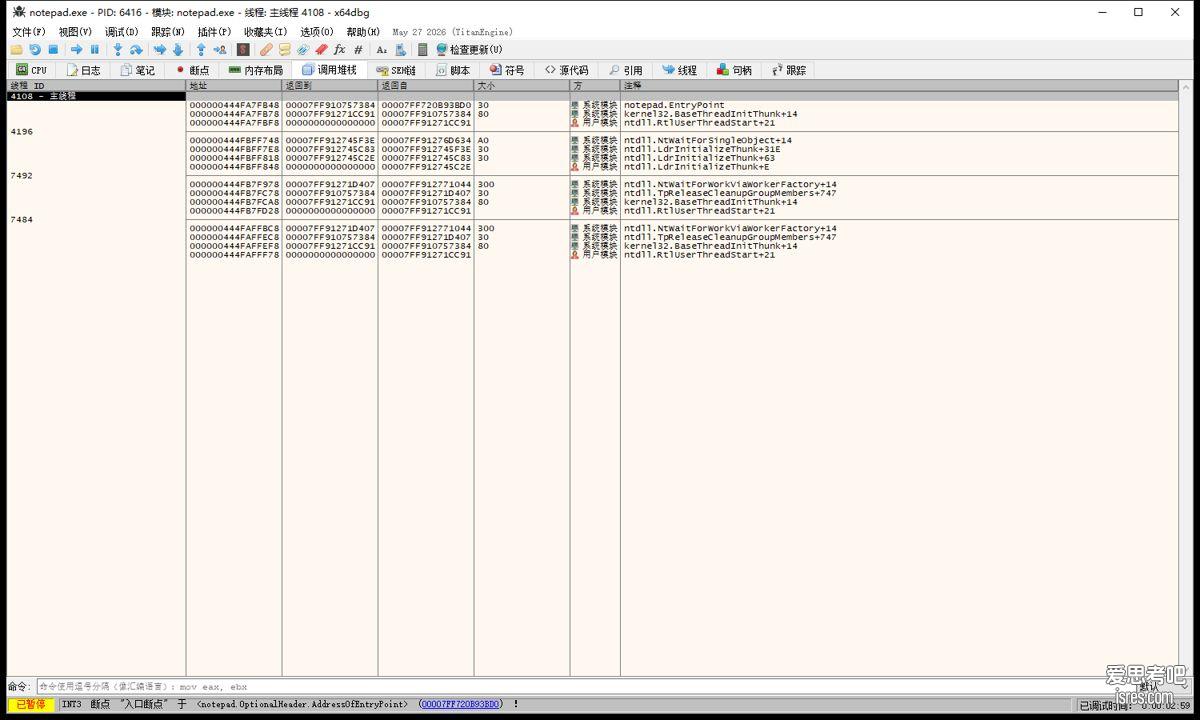
Task: Switch to the 笔记 notes tab
Action: (x=137, y=70)
